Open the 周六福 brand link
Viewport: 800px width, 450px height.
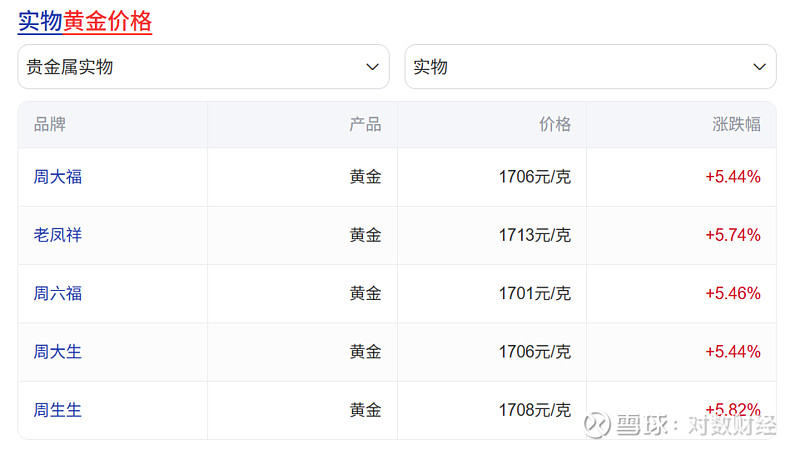click(x=58, y=293)
